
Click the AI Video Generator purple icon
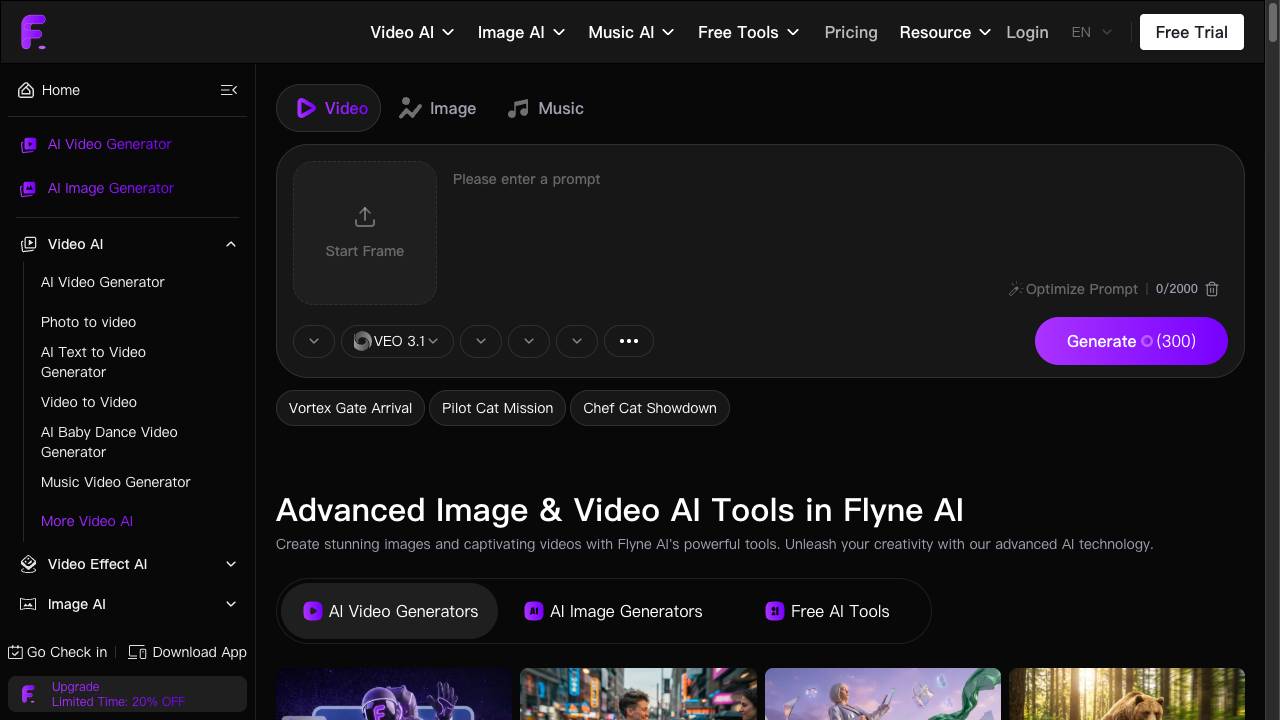coord(29,145)
